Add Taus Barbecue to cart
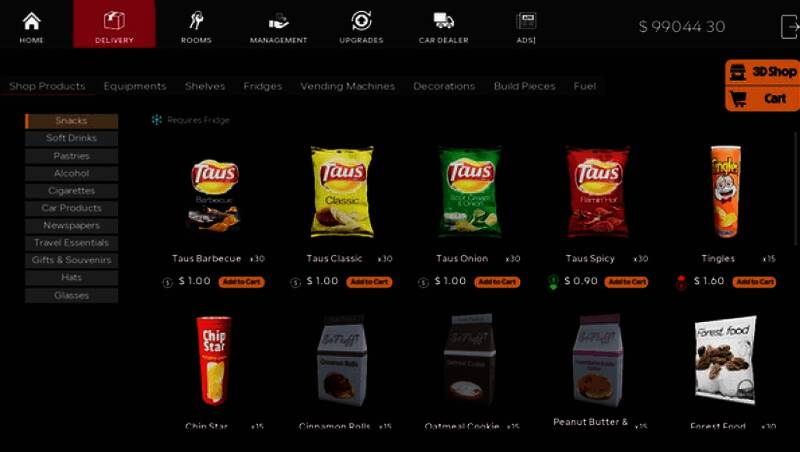Viewport: 800px width, 452px height. click(x=241, y=282)
